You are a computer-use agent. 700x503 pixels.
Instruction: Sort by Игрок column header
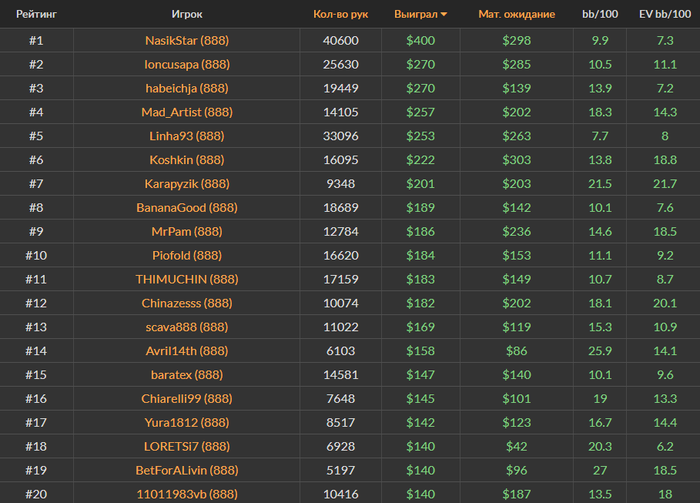[x=186, y=15]
